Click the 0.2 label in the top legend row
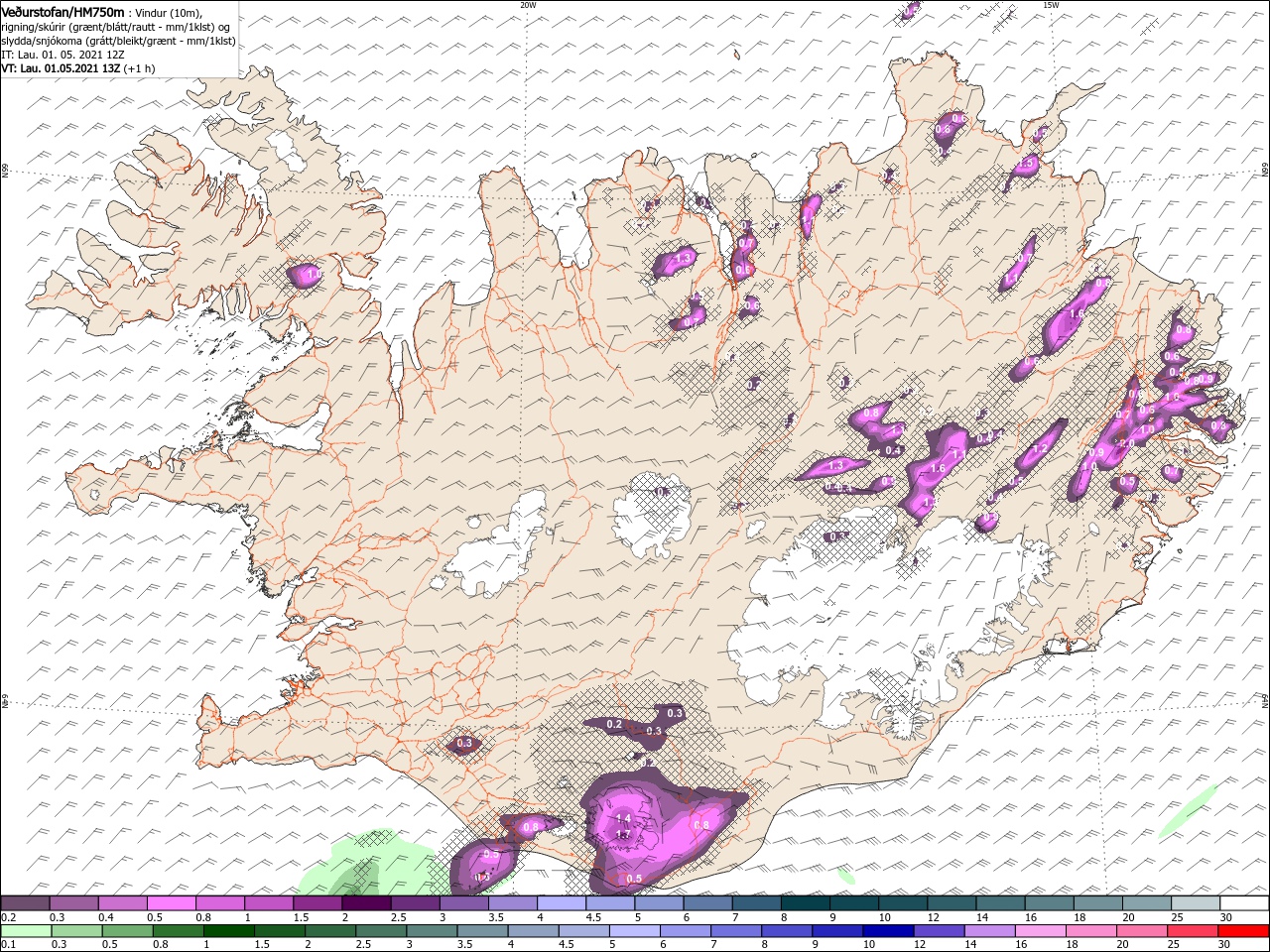This screenshot has width=1270, height=952. pyautogui.click(x=8, y=917)
